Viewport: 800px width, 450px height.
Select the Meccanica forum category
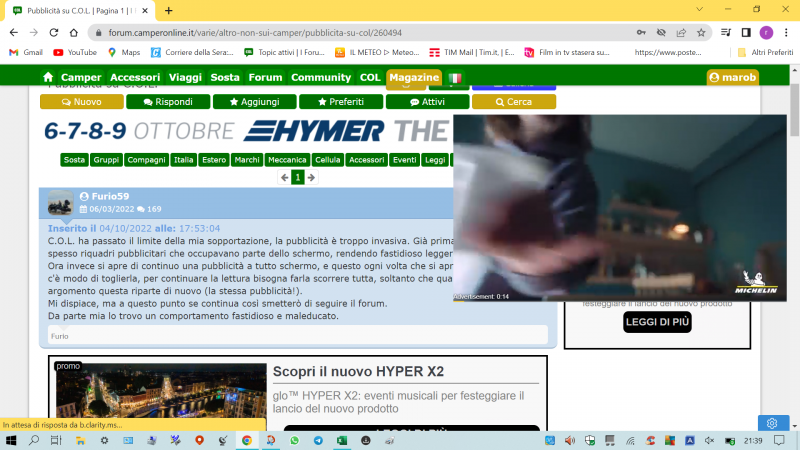click(287, 160)
